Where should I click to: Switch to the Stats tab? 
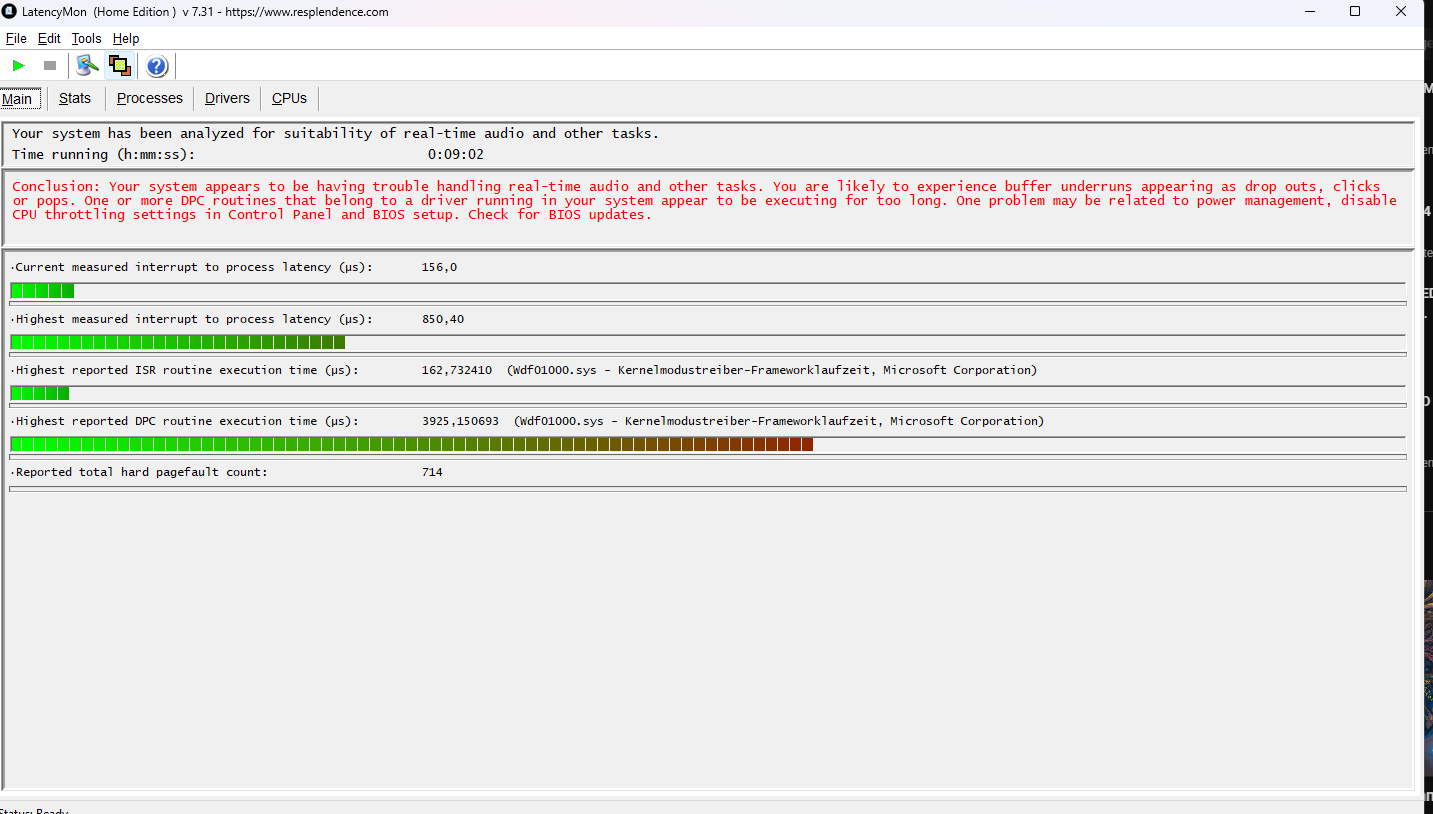point(75,98)
